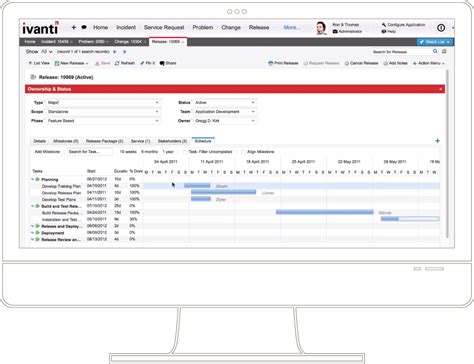The height and width of the screenshot is (364, 474).
Task: Open the Owner dropdown
Action: click(253, 121)
